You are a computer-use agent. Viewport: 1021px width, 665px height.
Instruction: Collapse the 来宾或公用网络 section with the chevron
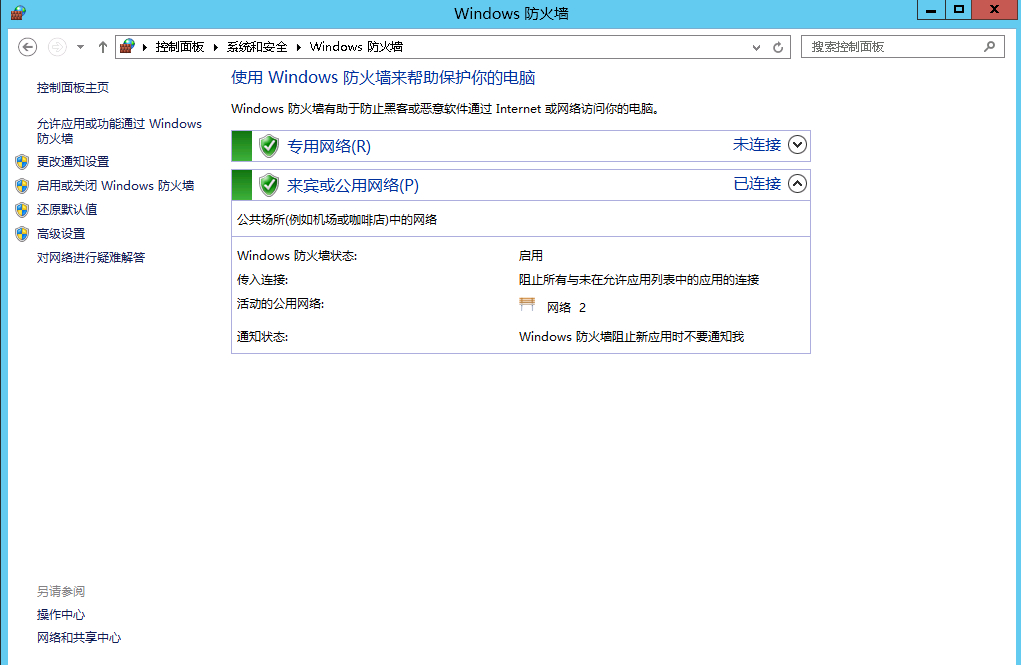(x=797, y=184)
